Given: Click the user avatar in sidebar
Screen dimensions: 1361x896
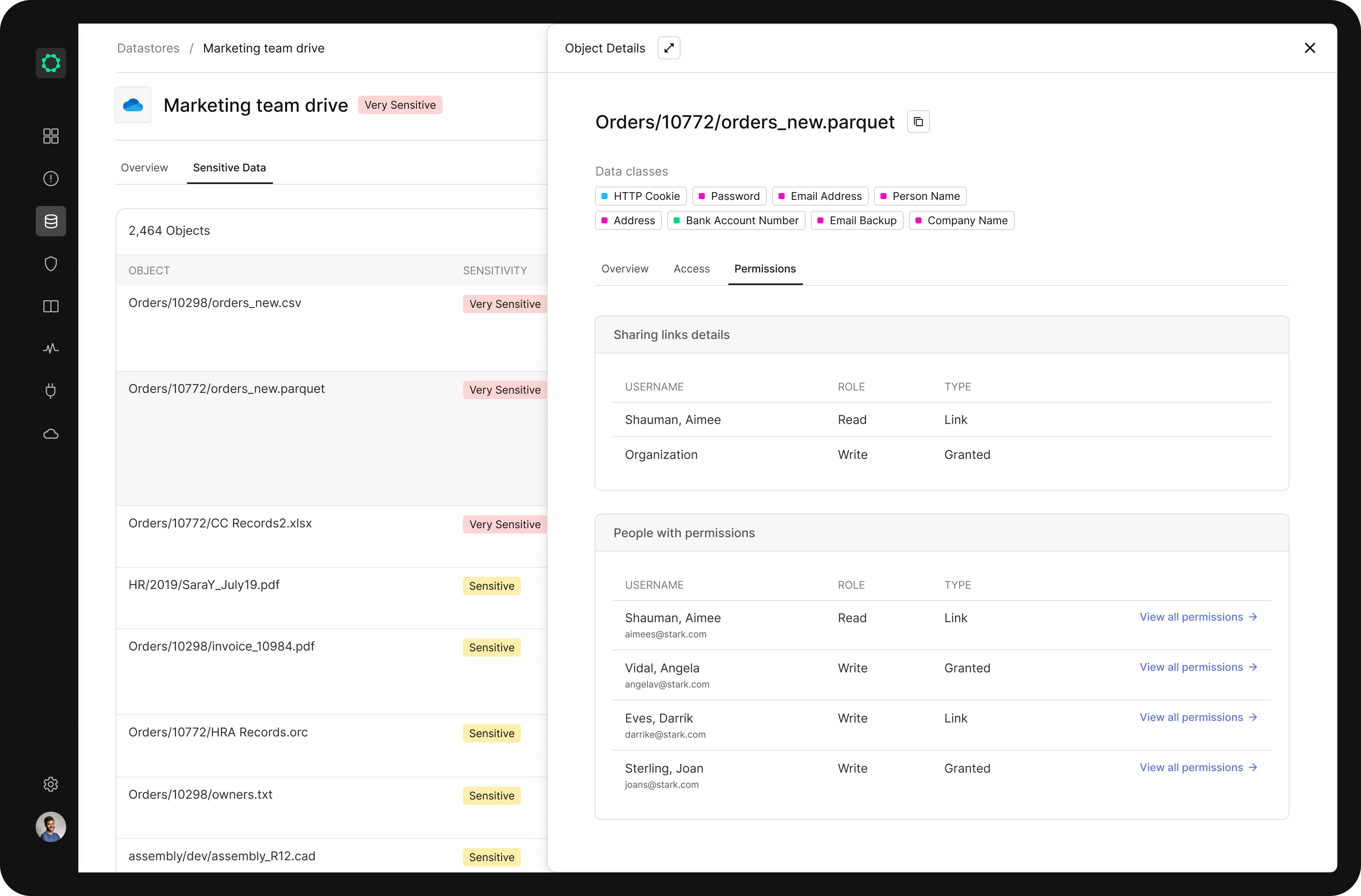Looking at the screenshot, I should tap(51, 827).
